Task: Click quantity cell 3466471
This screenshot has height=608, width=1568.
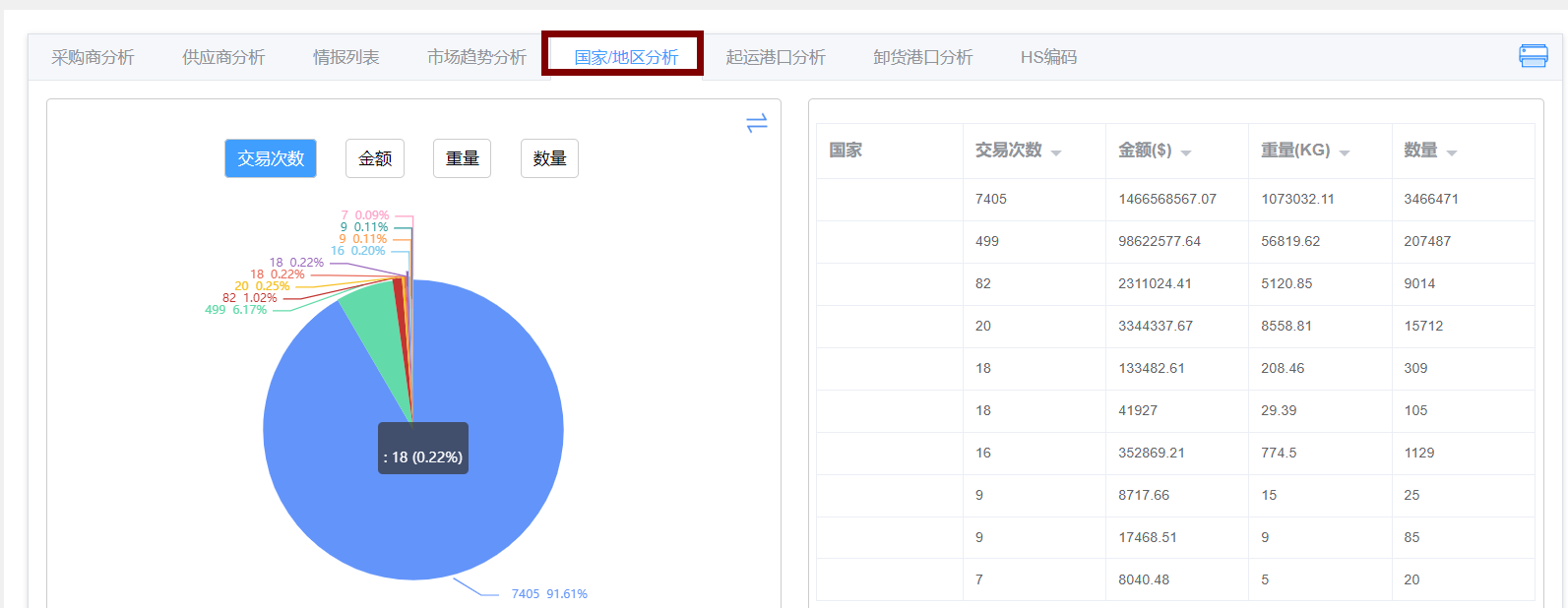Action: point(1431,199)
